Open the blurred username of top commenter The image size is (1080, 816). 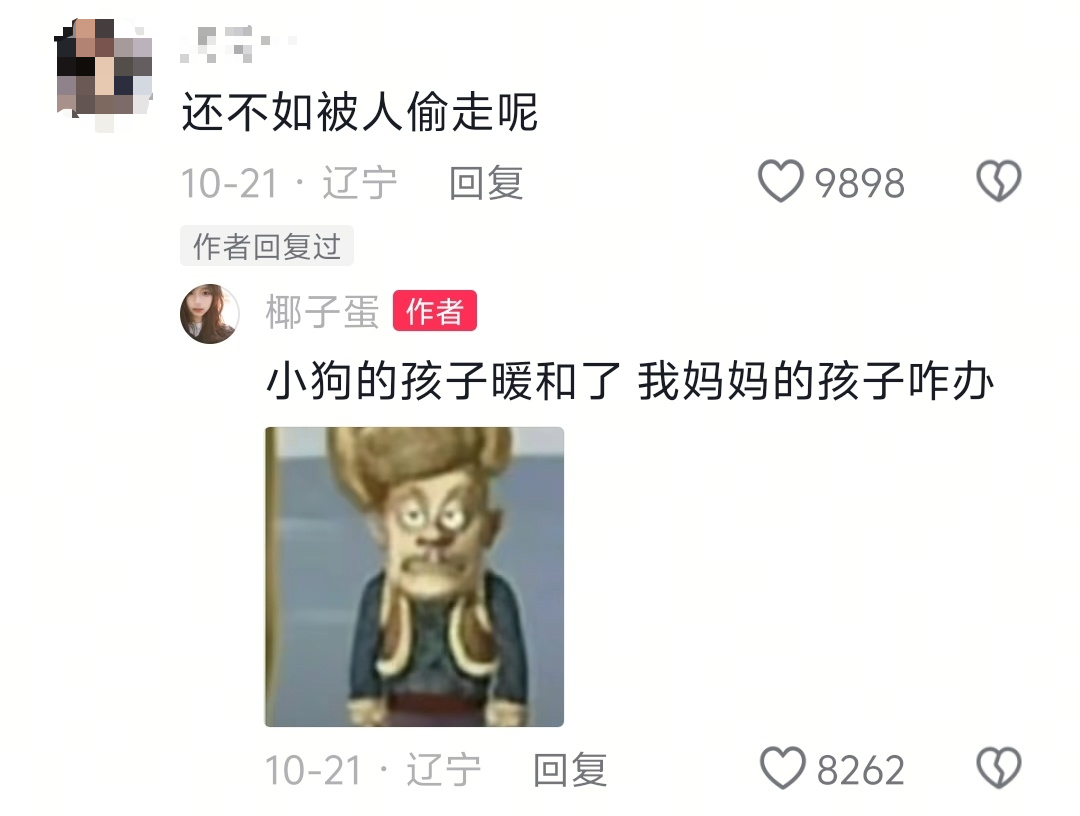coord(238,45)
